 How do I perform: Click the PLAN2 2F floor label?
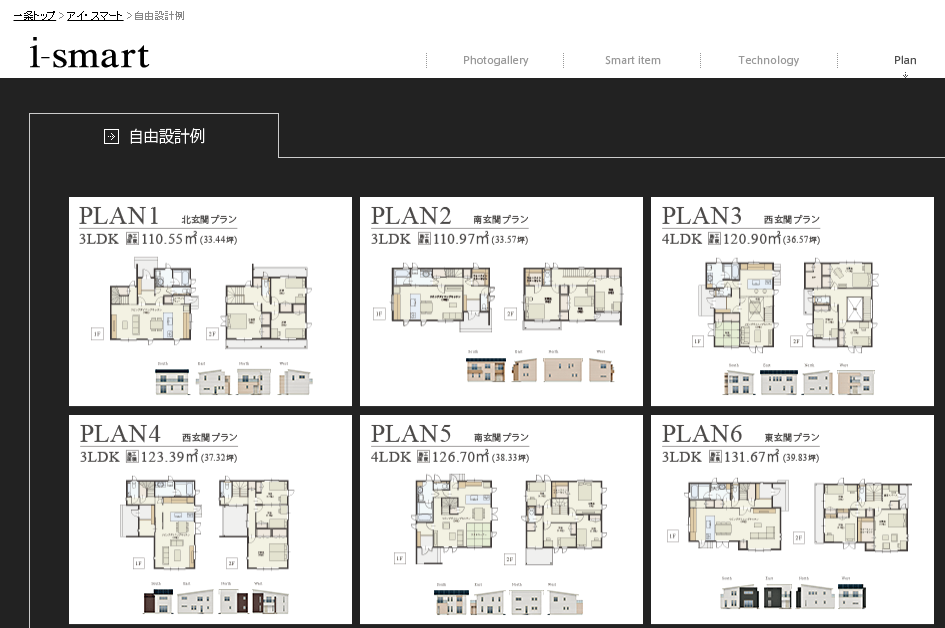click(510, 313)
